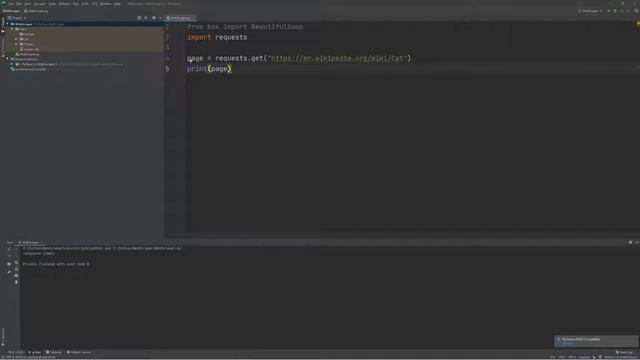640x360 pixels.
Task: Open the Refactor menu
Action: coord(64,4)
